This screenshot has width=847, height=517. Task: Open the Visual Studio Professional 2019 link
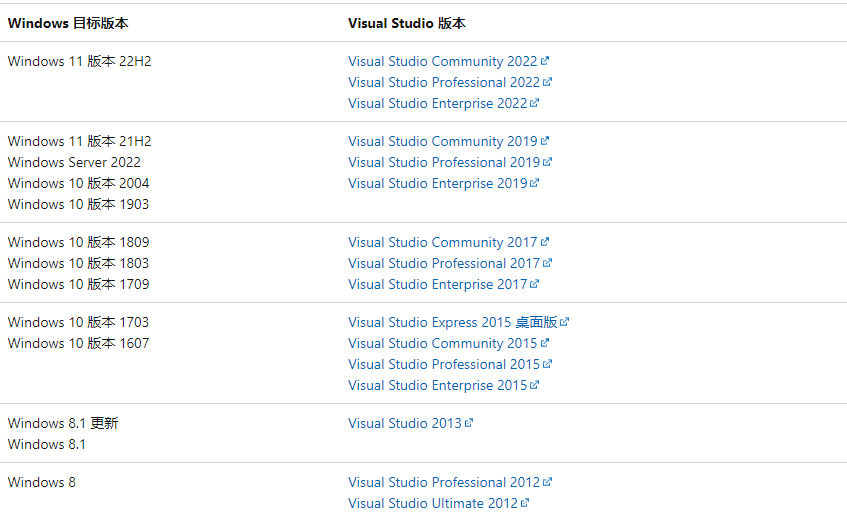tap(444, 162)
